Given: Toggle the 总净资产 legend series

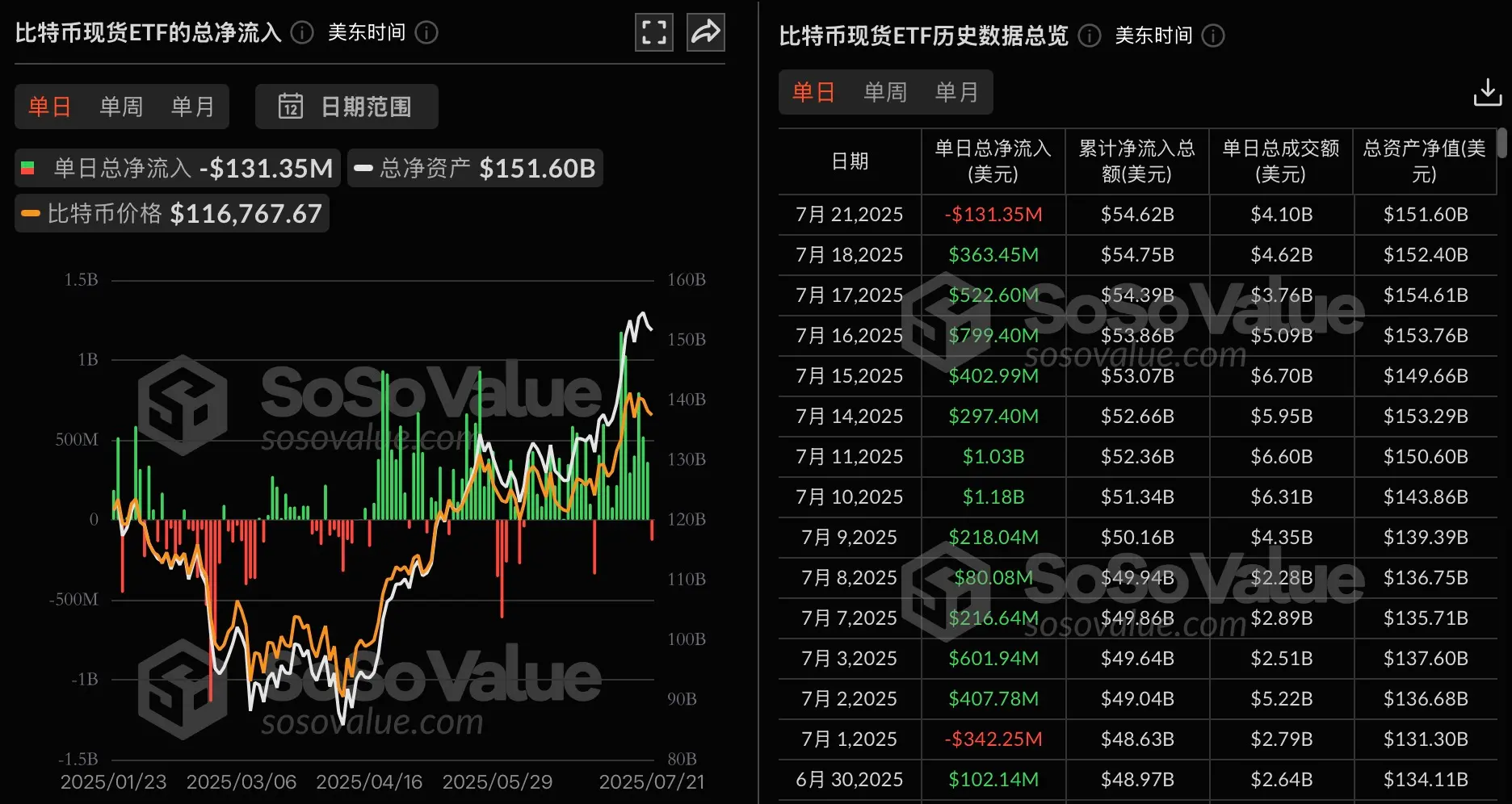Looking at the screenshot, I should 475,168.
